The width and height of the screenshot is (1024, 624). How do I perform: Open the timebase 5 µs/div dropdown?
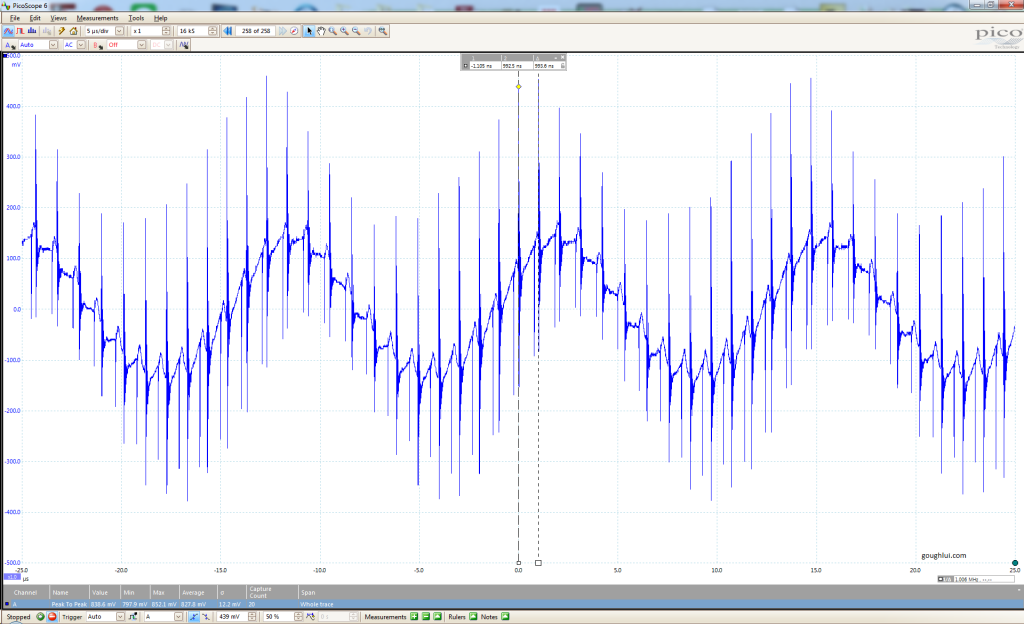120,31
